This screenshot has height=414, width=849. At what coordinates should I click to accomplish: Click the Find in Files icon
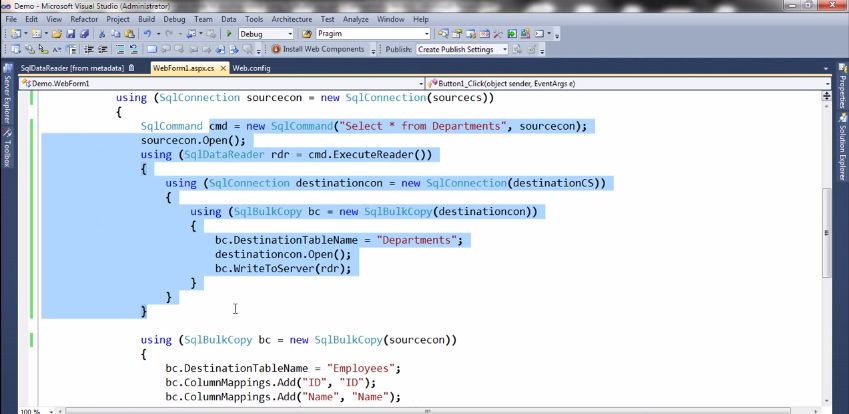coord(306,34)
